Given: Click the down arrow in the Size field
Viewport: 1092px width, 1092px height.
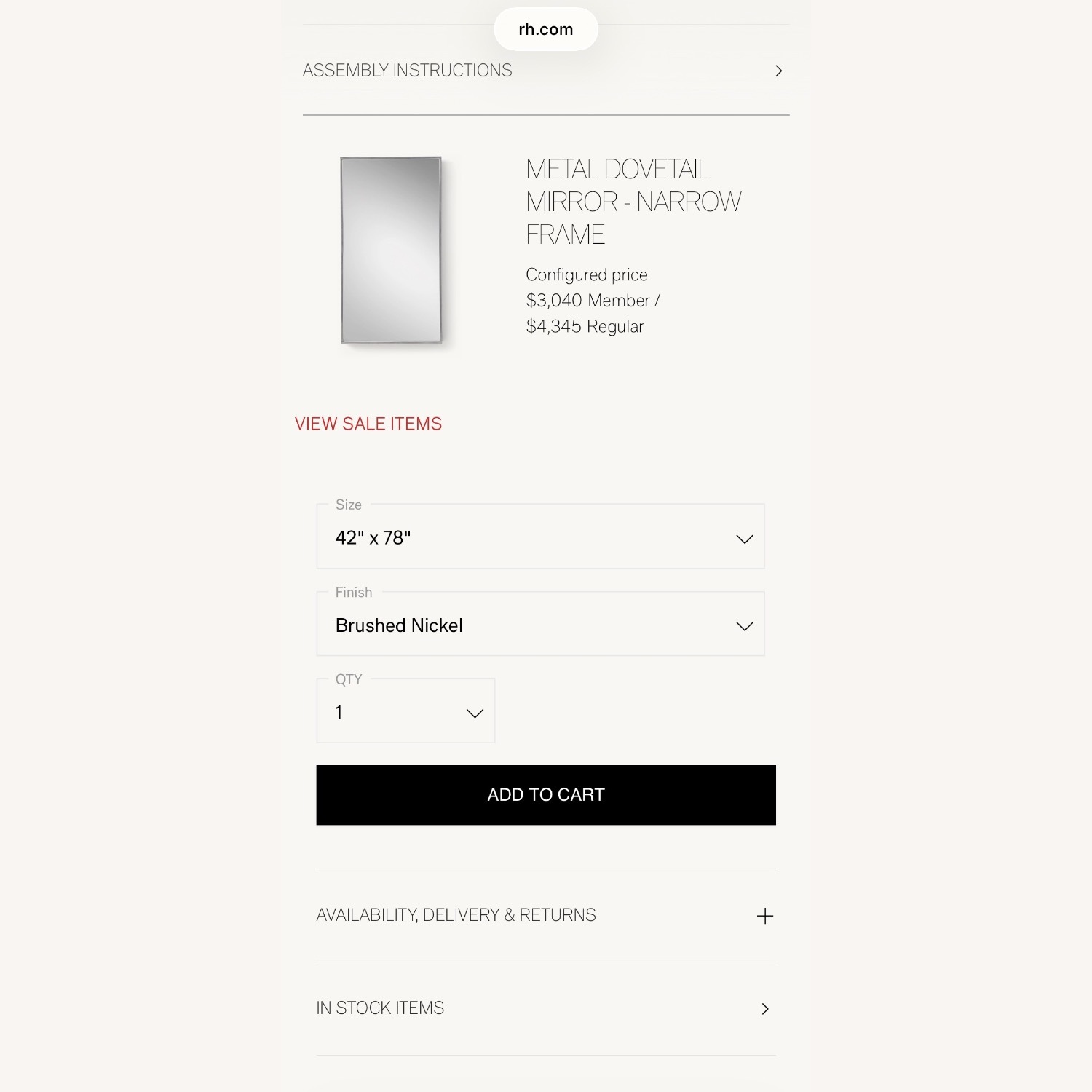Looking at the screenshot, I should tap(744, 539).
